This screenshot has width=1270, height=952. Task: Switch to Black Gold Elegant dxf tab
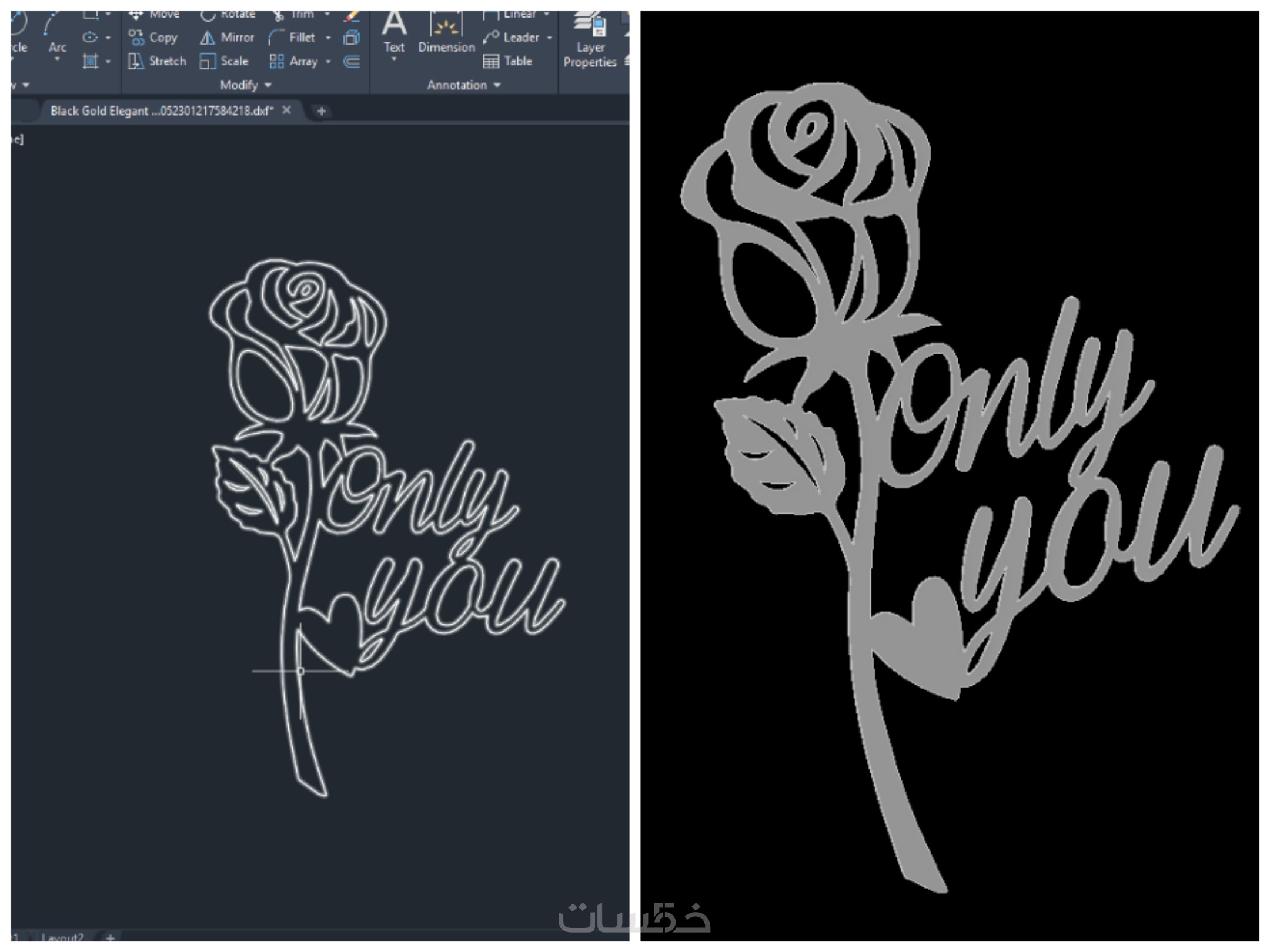pyautogui.click(x=162, y=110)
